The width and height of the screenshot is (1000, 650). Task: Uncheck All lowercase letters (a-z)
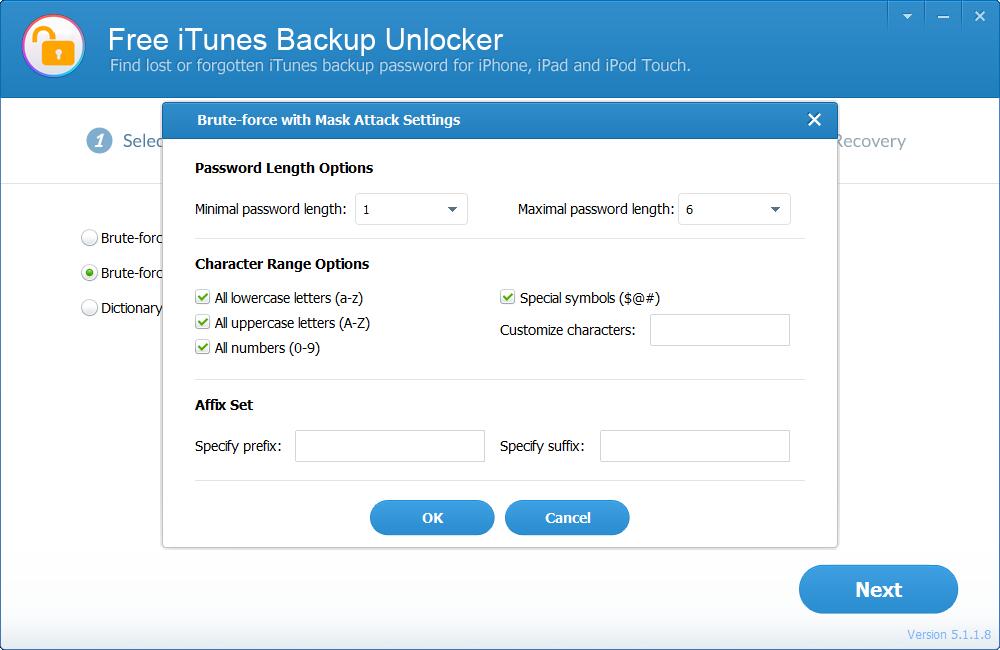tap(203, 297)
